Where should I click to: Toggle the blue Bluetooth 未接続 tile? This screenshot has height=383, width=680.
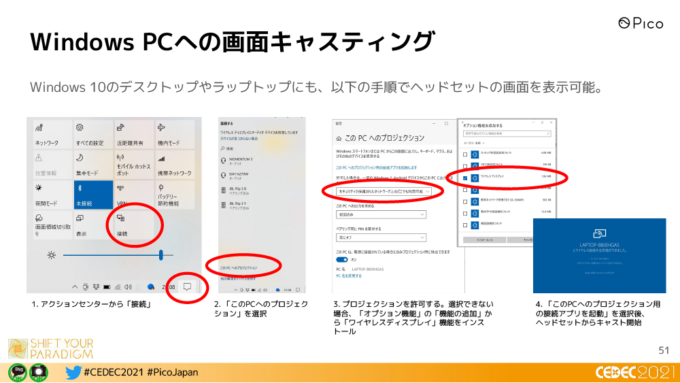[x=93, y=195]
